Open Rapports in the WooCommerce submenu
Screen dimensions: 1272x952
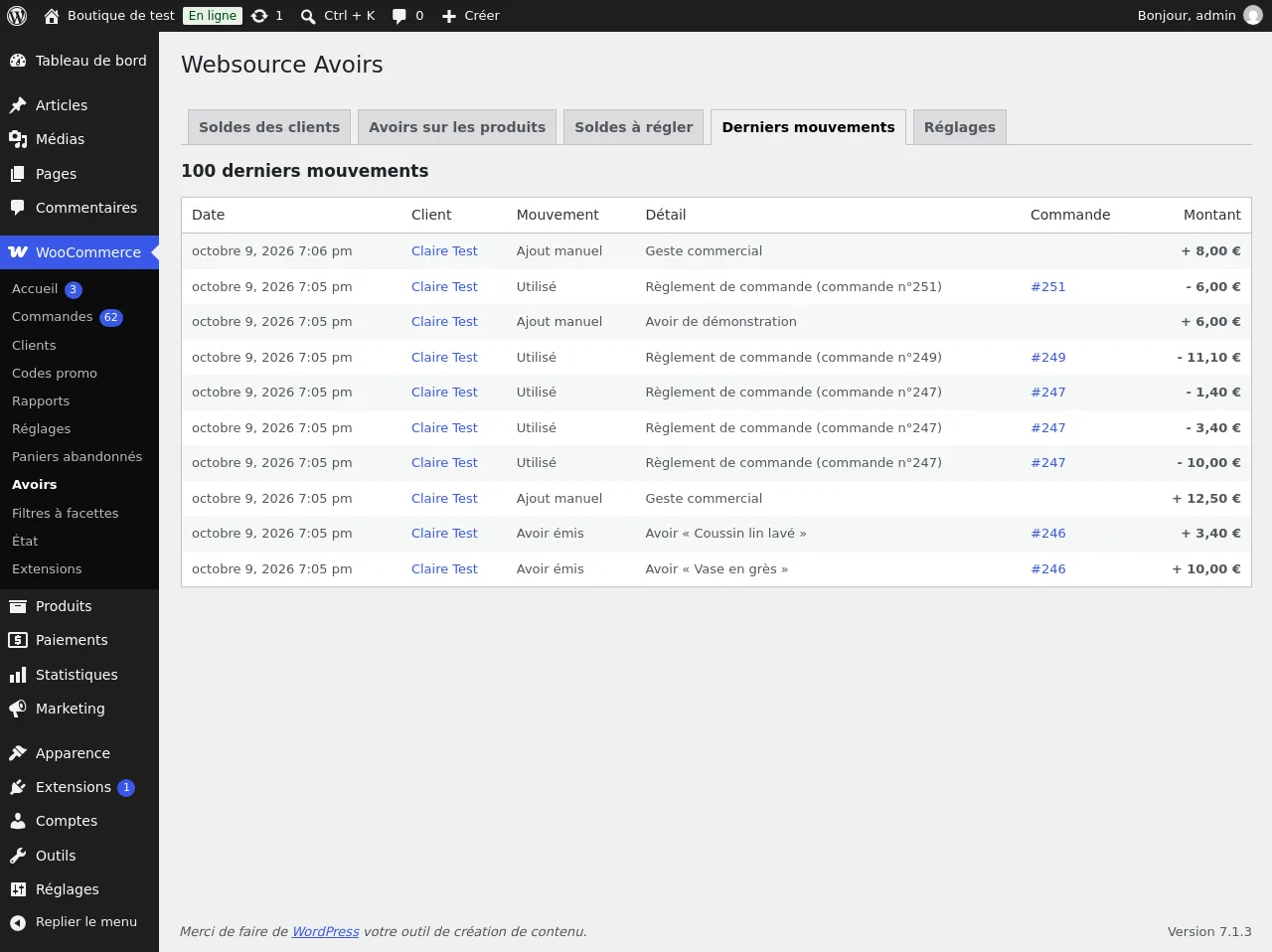point(41,400)
